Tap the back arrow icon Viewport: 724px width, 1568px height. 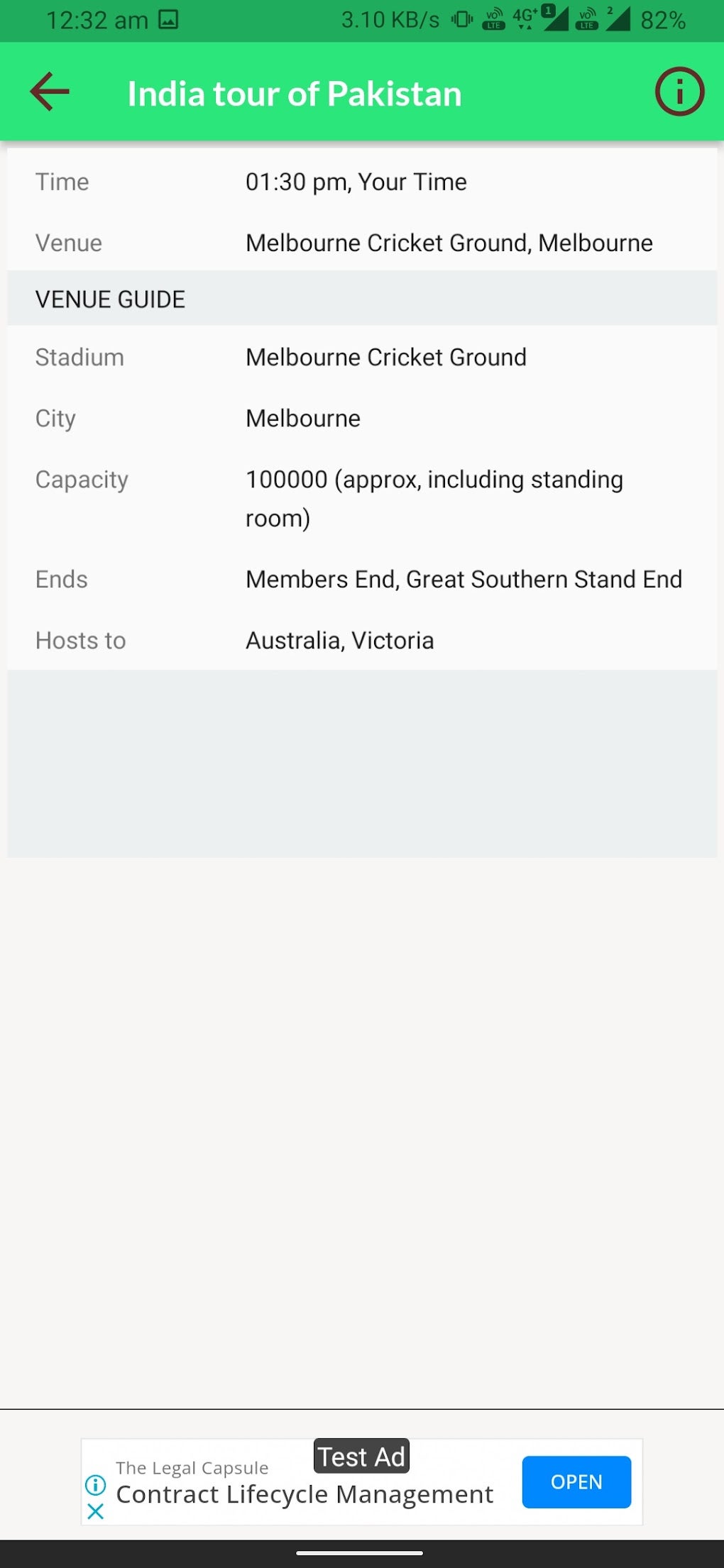coord(50,92)
